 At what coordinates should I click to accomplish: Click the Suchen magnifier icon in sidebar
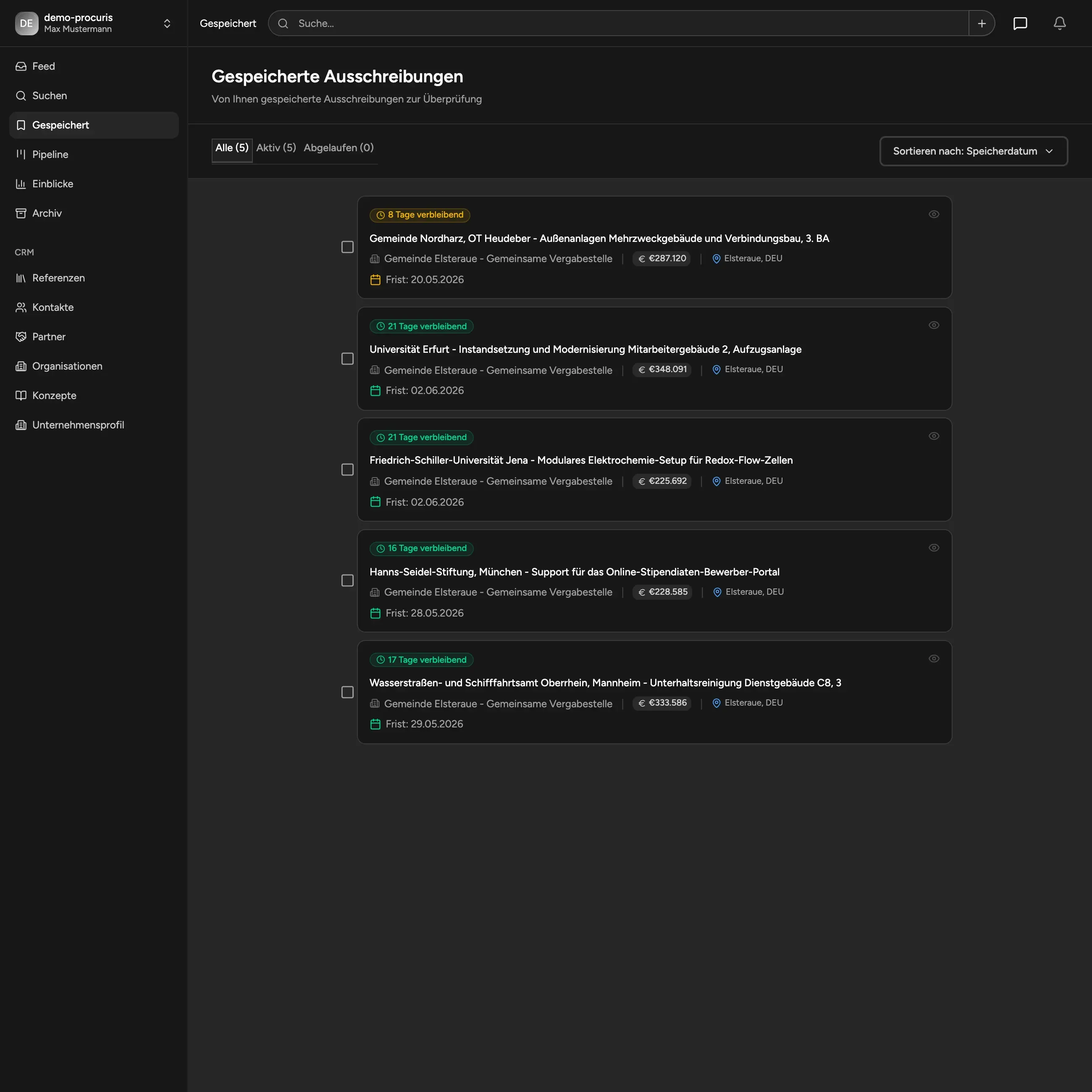click(21, 95)
